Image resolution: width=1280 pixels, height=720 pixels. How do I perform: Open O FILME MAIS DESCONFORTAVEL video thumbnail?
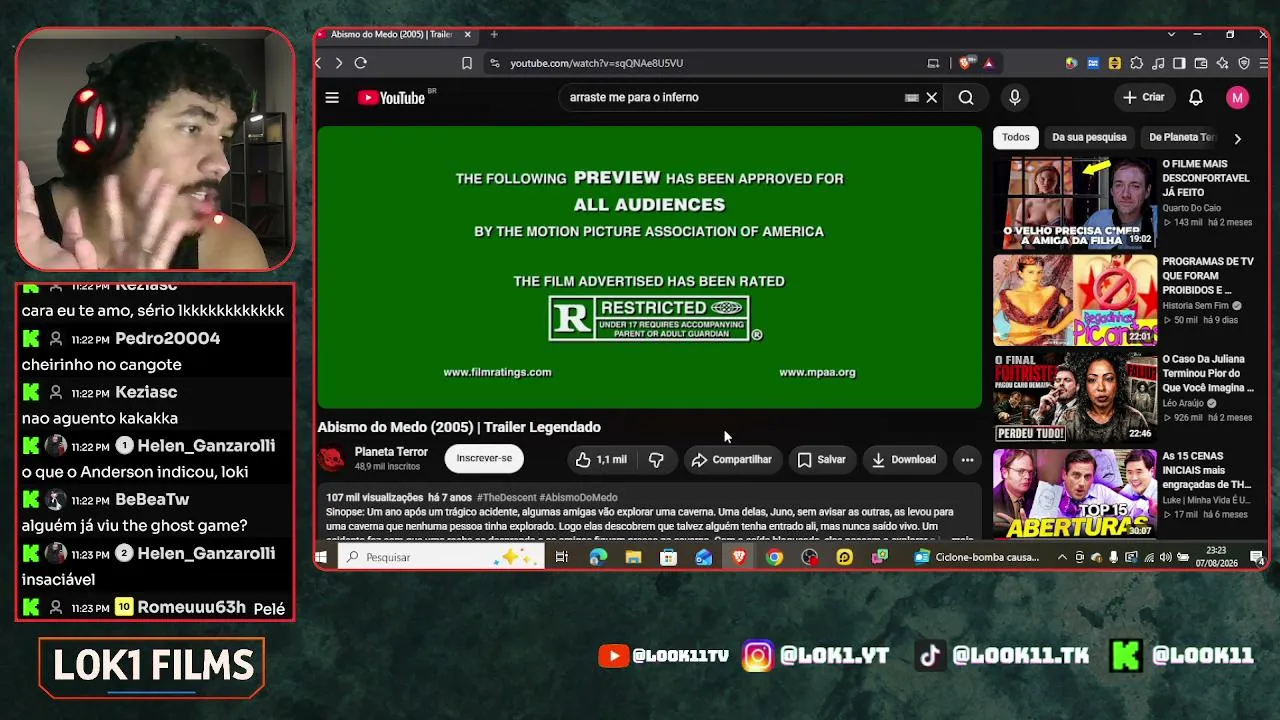pyautogui.click(x=1075, y=203)
